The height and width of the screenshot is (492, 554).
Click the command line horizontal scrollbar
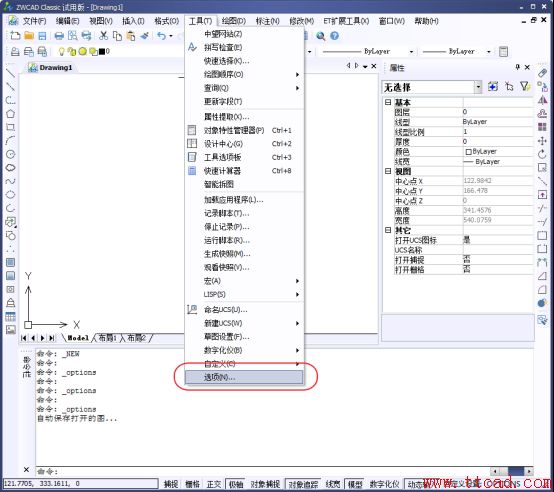[511, 471]
